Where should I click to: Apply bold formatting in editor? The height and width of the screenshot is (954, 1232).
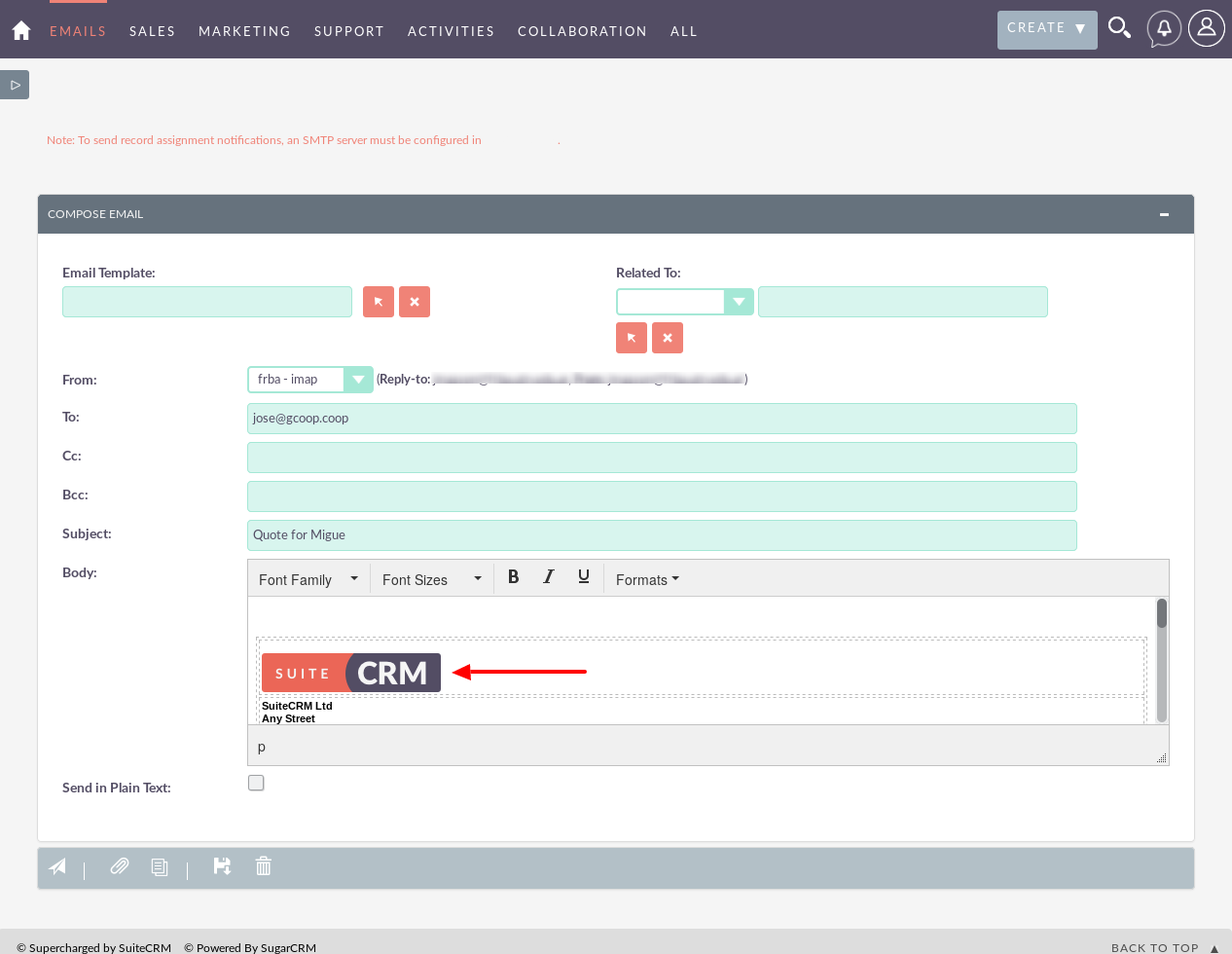point(514,577)
